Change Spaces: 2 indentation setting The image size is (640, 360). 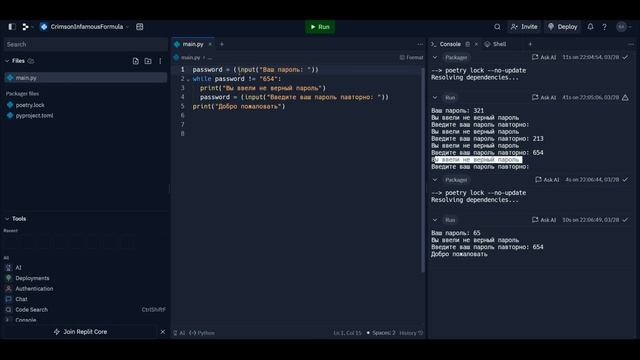click(x=380, y=333)
